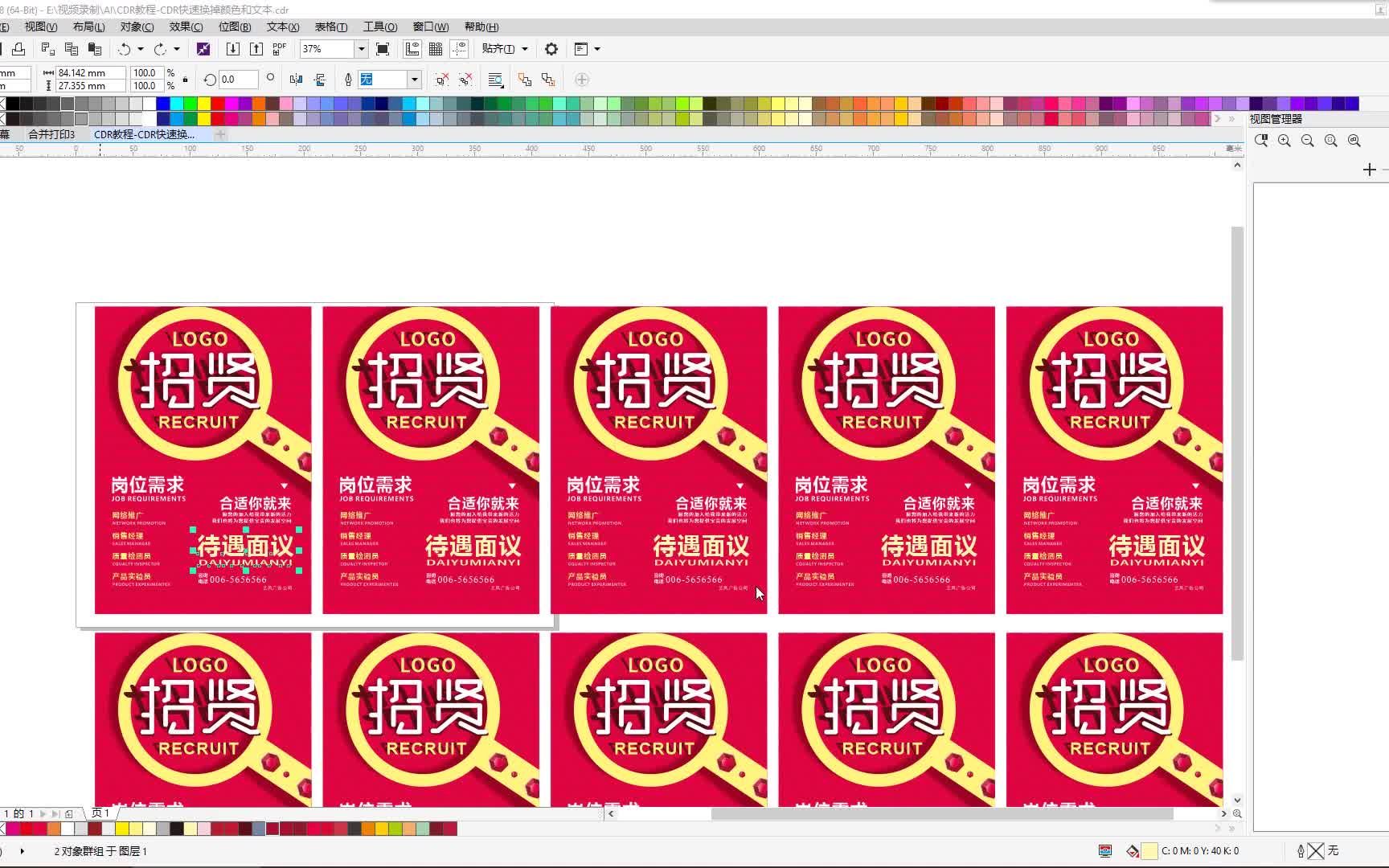1389x868 pixels.
Task: Click the To back of layer icon
Action: coord(548,80)
